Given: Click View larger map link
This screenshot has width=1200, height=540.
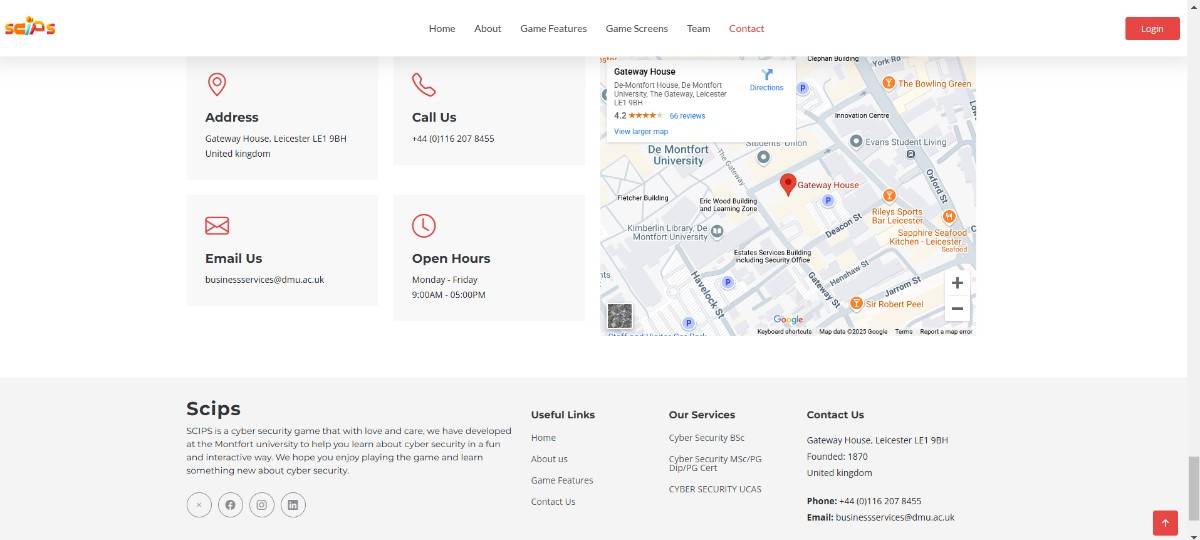Looking at the screenshot, I should click(x=641, y=131).
